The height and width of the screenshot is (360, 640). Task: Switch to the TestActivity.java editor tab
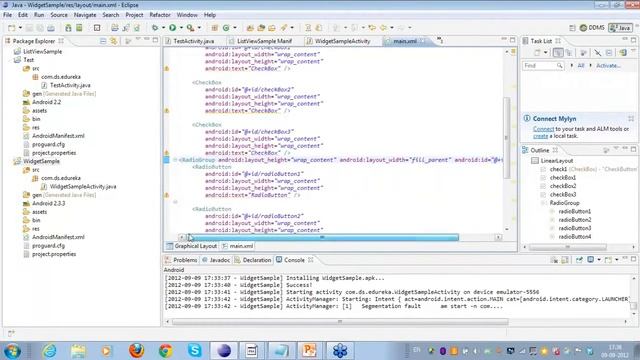193,41
